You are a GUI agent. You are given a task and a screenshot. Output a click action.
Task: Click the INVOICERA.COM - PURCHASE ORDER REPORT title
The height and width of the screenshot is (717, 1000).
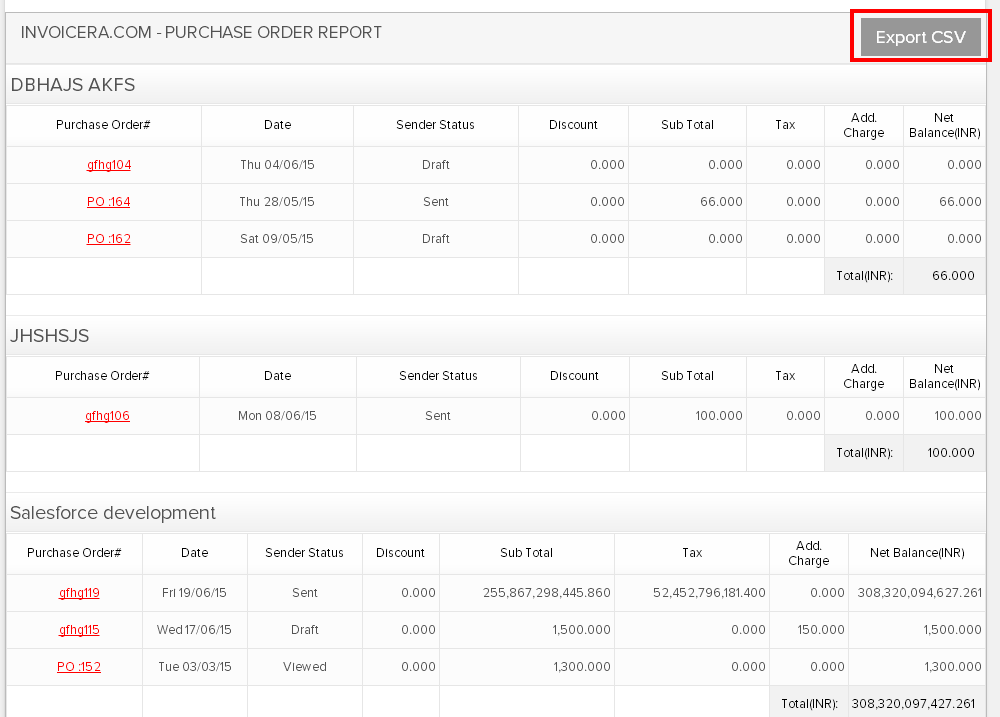(201, 33)
